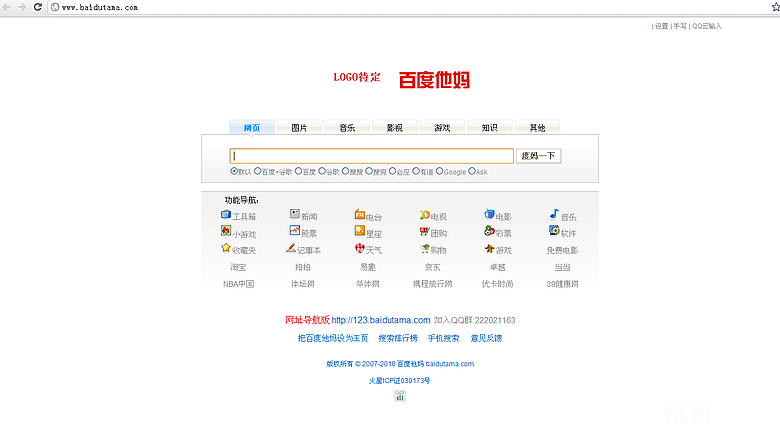The image size is (780, 439).
Task: Open the 当当 link
Action: (x=562, y=267)
